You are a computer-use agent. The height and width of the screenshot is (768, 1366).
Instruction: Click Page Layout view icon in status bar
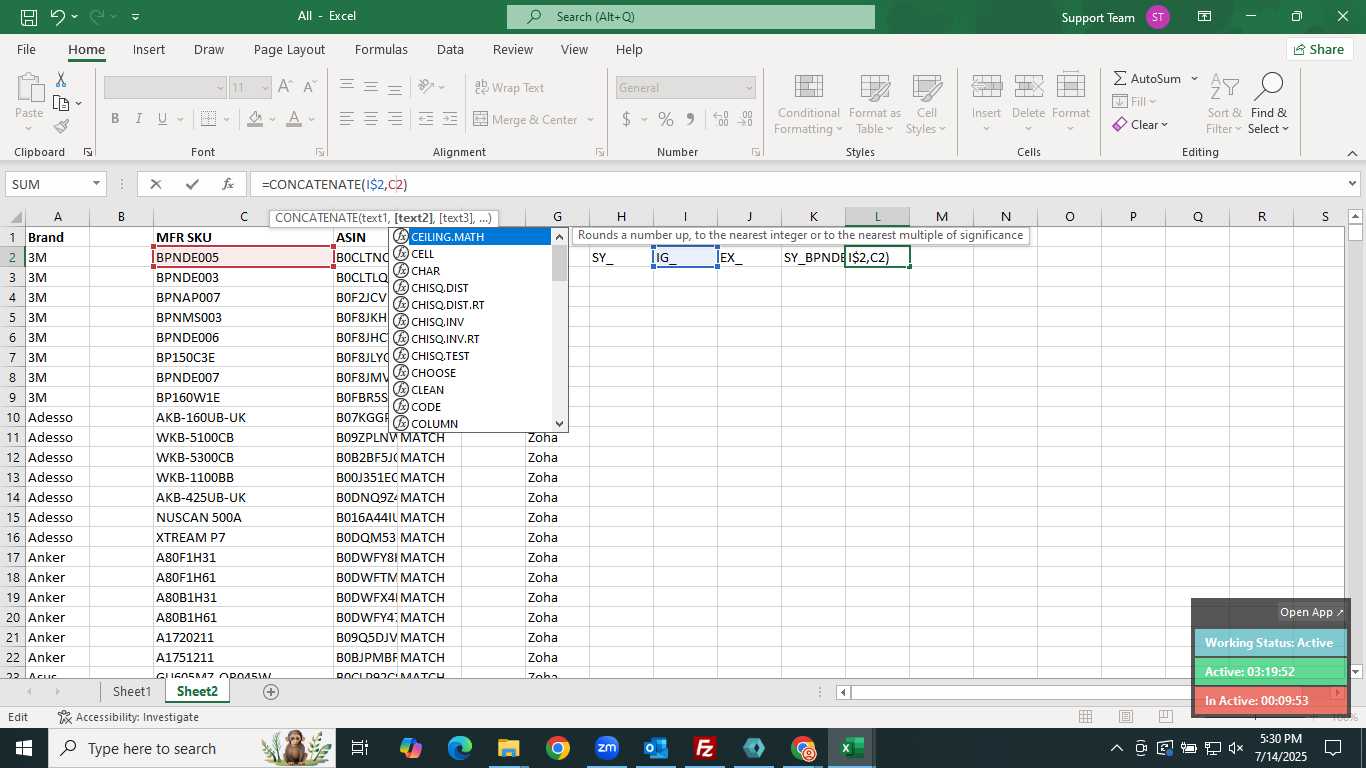point(1125,716)
